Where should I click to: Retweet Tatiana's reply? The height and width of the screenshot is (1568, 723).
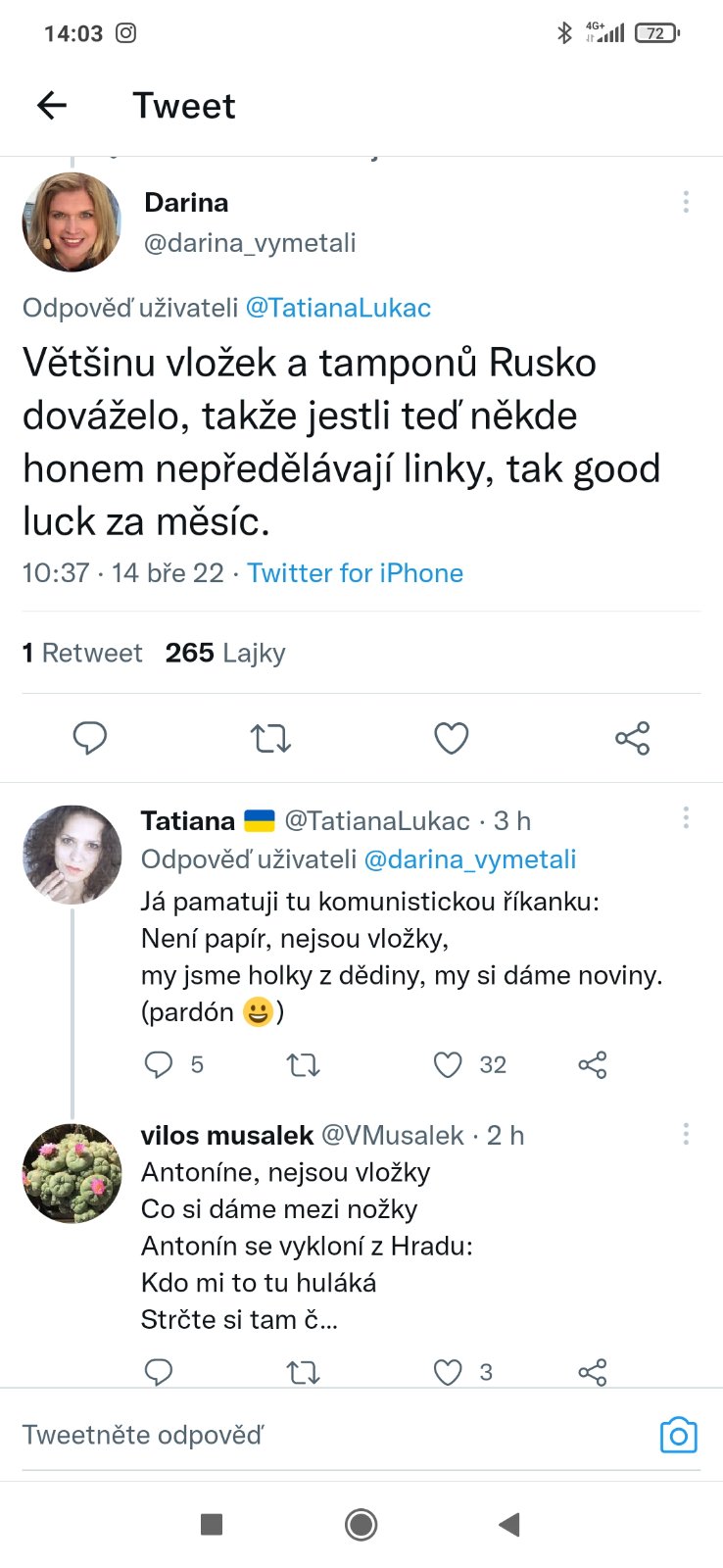click(303, 1064)
